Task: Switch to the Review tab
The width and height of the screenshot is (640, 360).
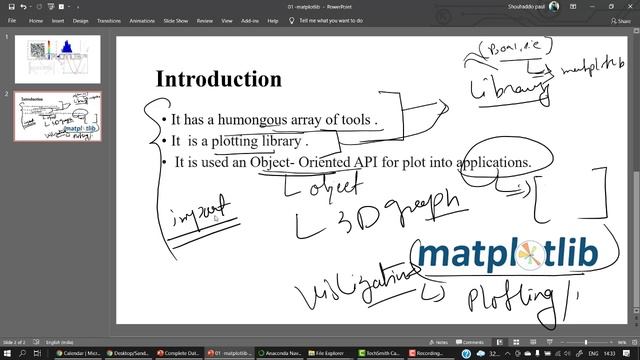Action: pyautogui.click(x=205, y=21)
